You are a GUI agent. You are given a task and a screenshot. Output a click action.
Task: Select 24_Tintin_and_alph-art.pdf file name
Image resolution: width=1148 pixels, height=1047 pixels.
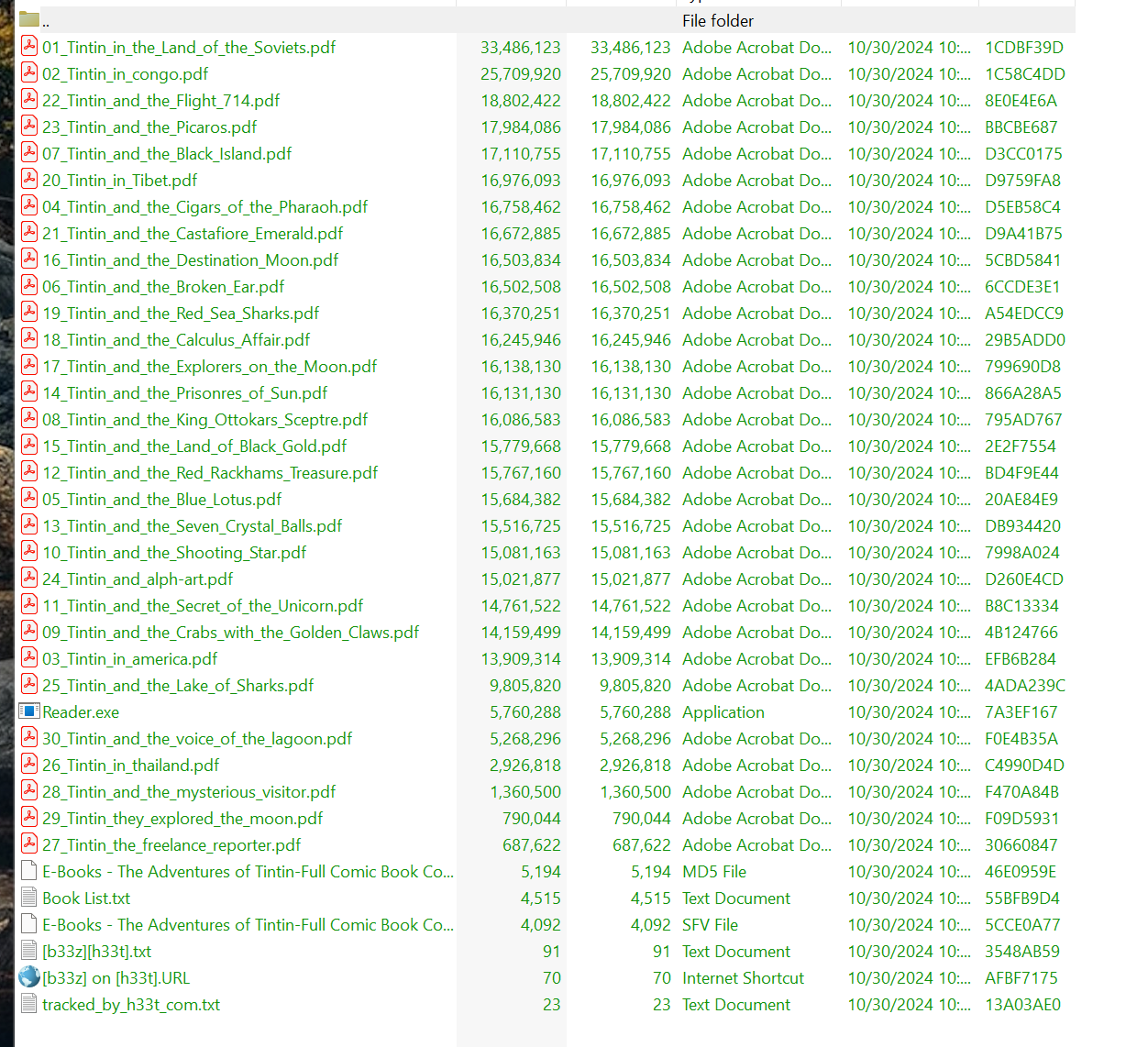(x=138, y=579)
